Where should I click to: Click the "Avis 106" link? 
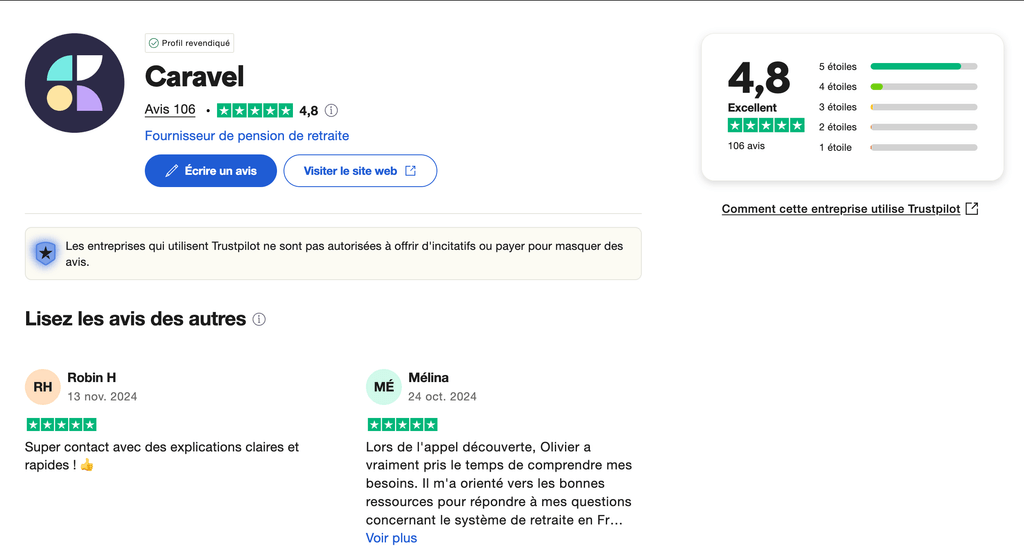(x=170, y=110)
